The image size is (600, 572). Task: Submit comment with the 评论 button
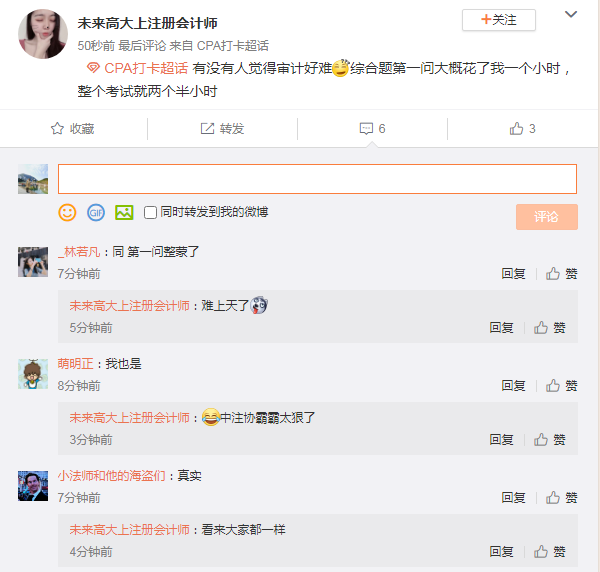546,217
